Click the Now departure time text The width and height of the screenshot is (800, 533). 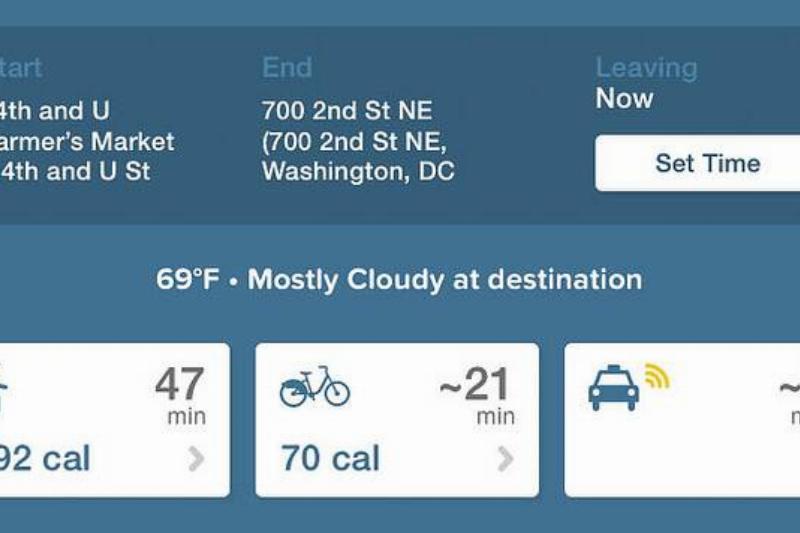coord(624,99)
